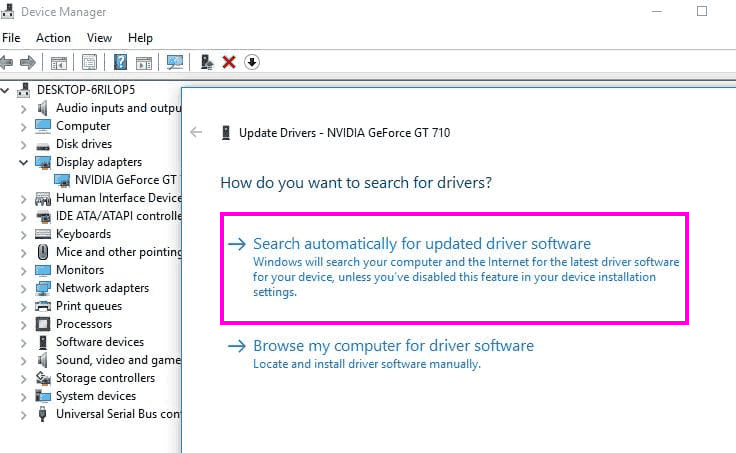The image size is (736, 453).
Task: Expand the Storage controllers chevron
Action: click(23, 379)
